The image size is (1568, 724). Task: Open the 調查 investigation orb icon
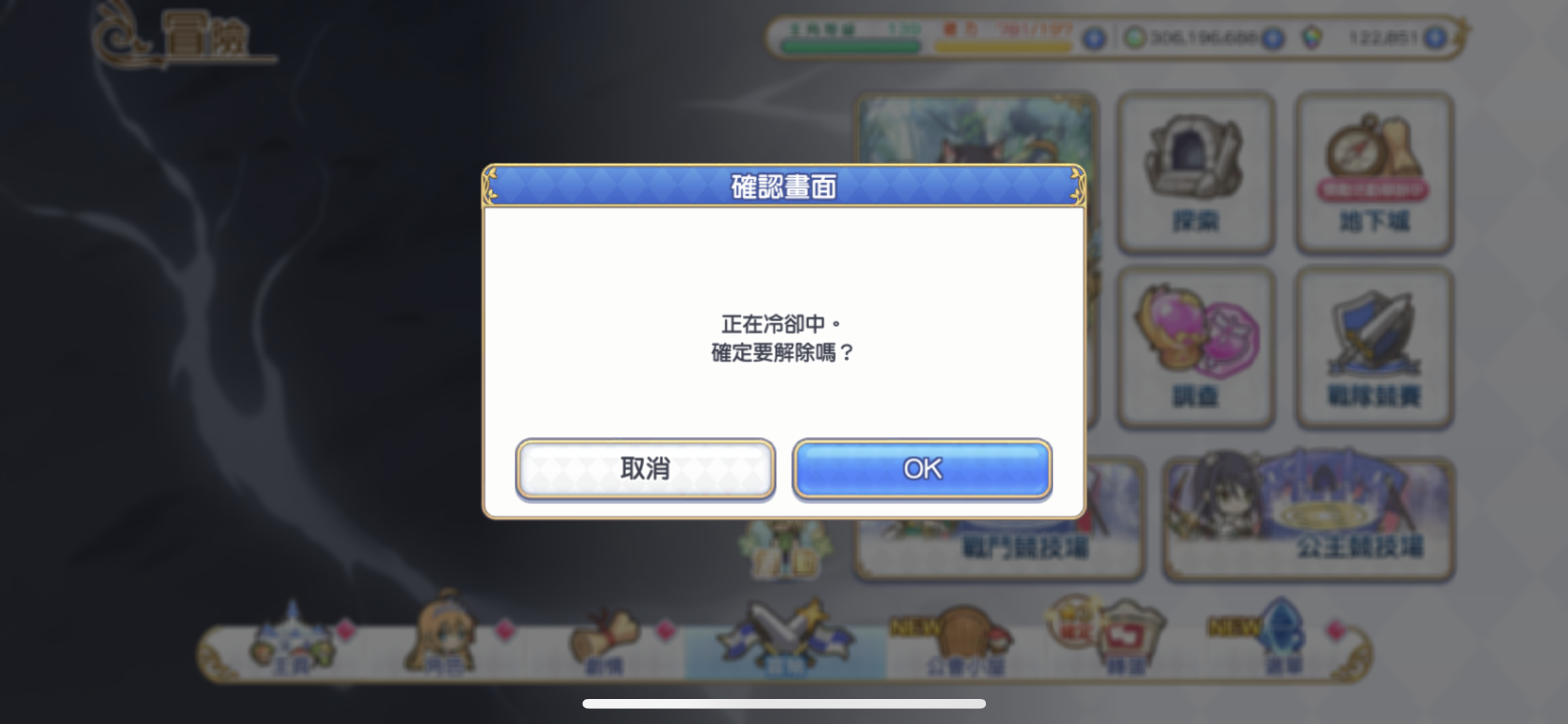pyautogui.click(x=1196, y=348)
